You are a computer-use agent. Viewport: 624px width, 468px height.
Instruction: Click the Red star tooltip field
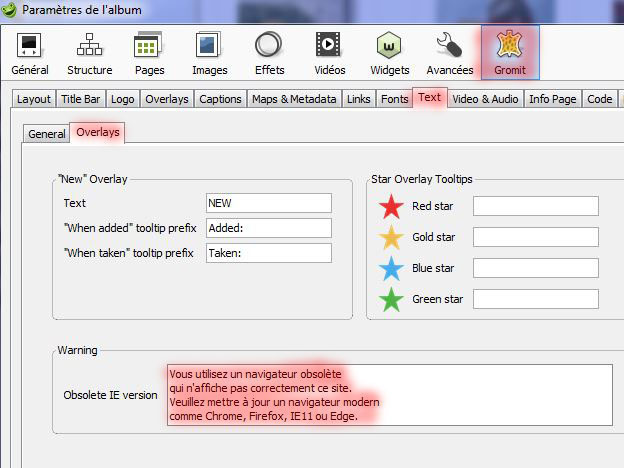(x=535, y=207)
